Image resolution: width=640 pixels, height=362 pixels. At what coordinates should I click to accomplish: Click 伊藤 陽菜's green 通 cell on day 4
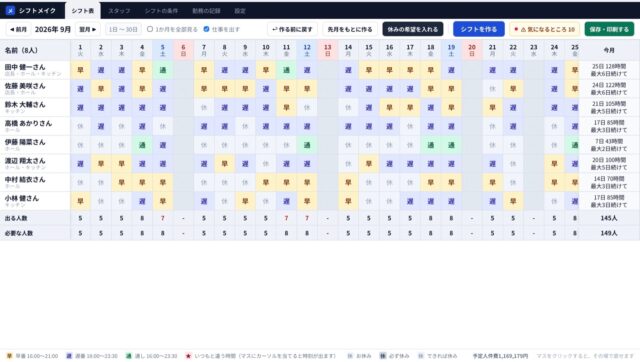[142, 145]
